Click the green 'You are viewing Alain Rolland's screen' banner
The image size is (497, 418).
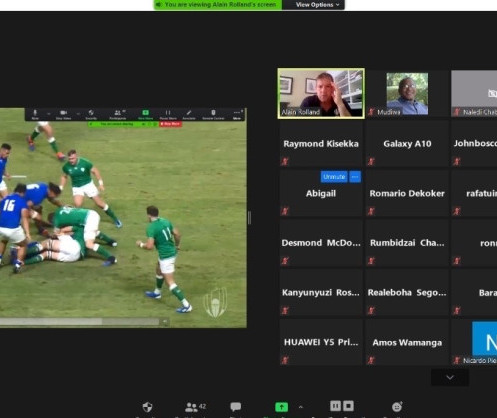[x=218, y=5]
